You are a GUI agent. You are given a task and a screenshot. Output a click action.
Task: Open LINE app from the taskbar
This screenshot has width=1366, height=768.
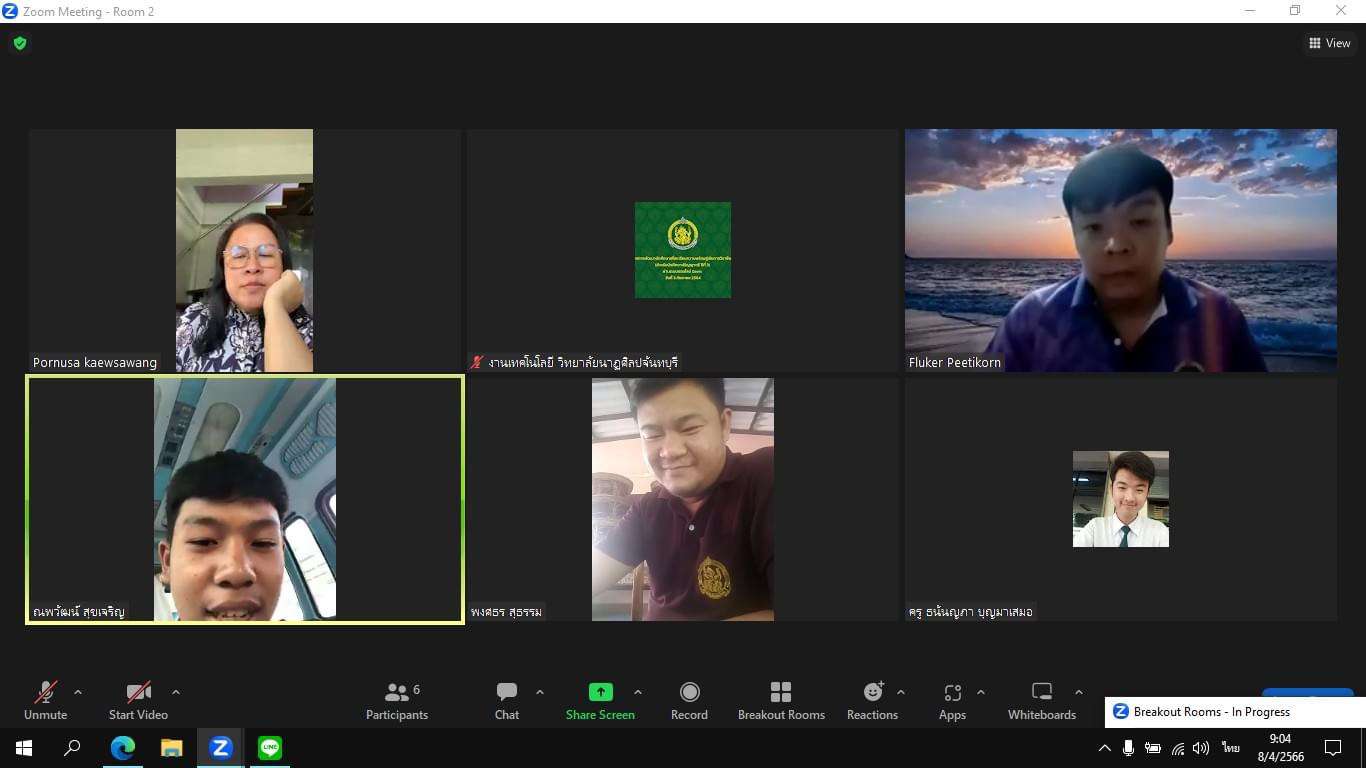tap(269, 747)
